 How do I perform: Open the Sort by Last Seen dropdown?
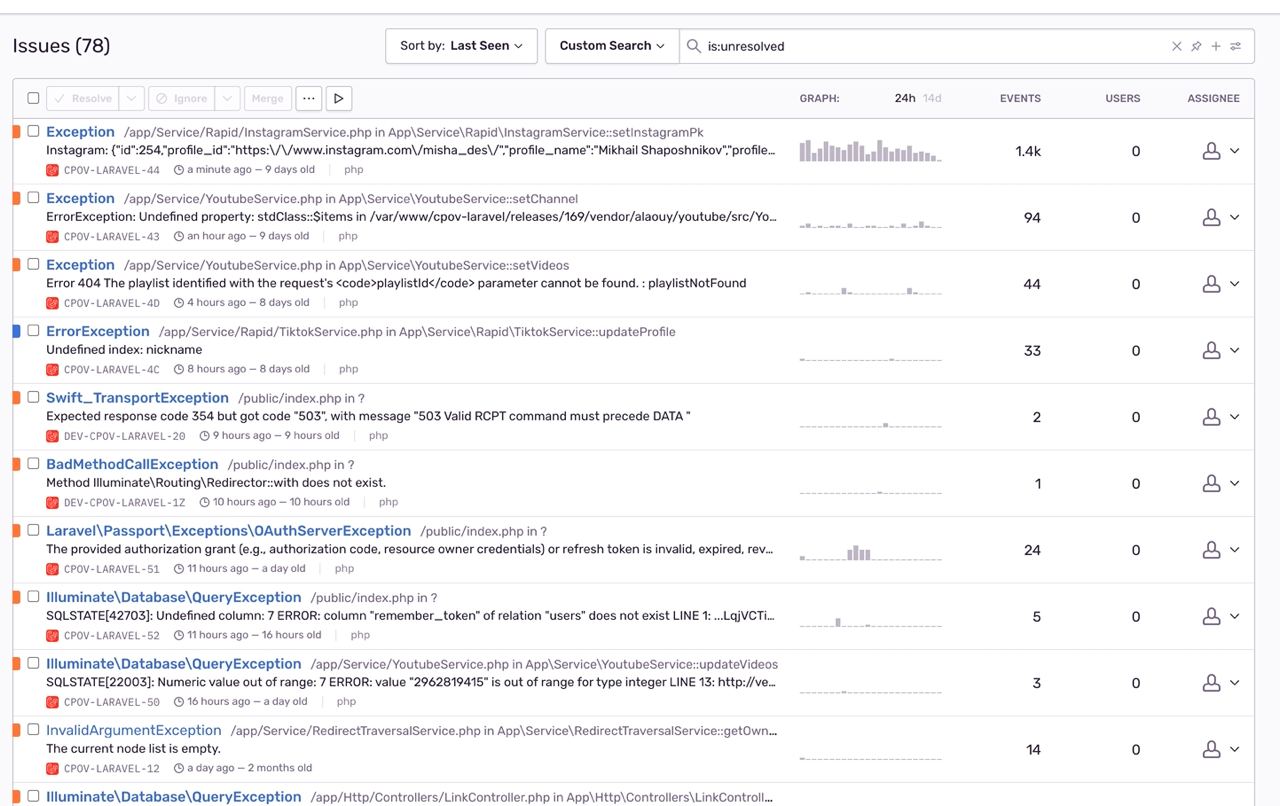point(461,46)
